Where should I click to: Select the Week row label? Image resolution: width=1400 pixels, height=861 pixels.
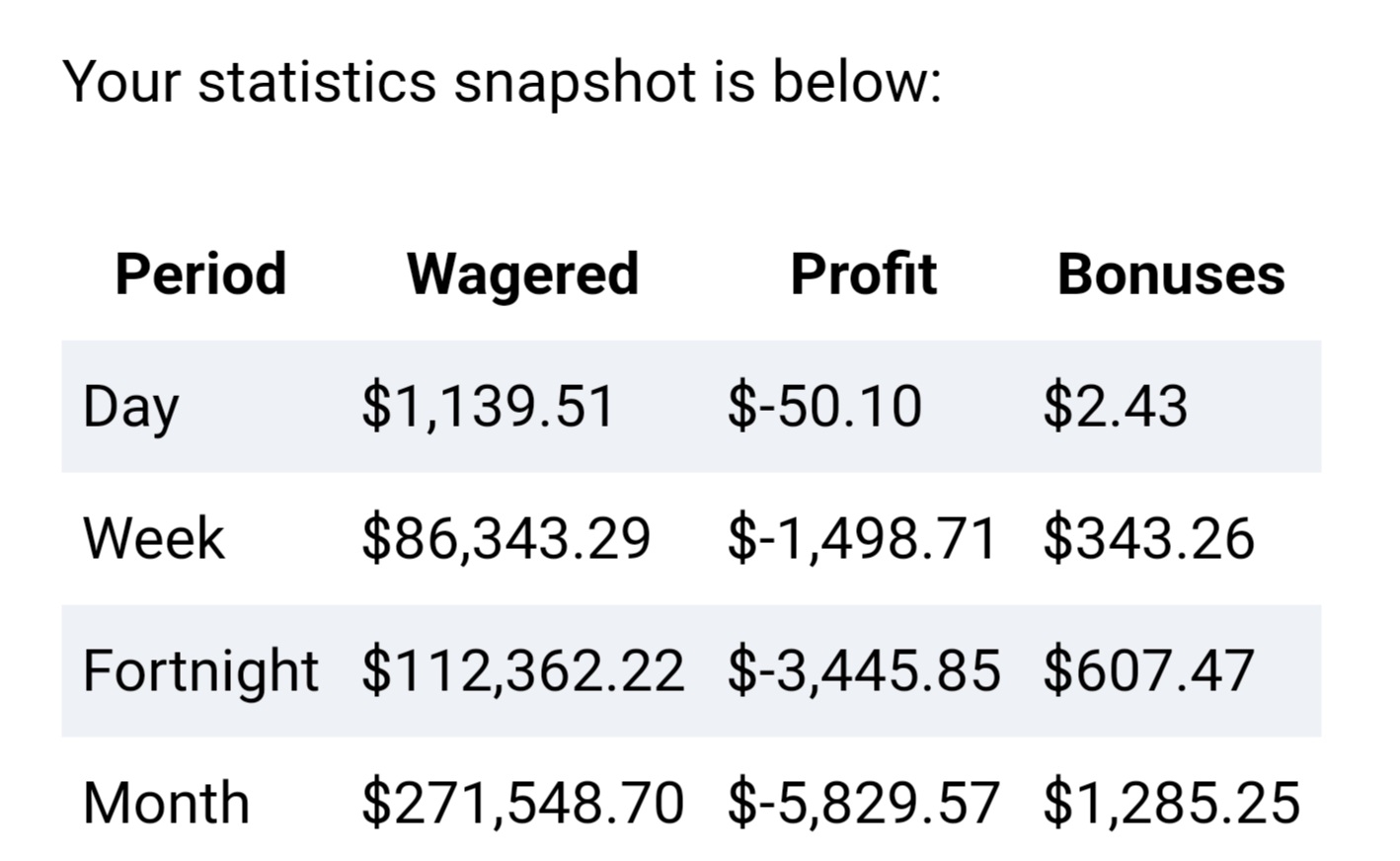point(154,538)
